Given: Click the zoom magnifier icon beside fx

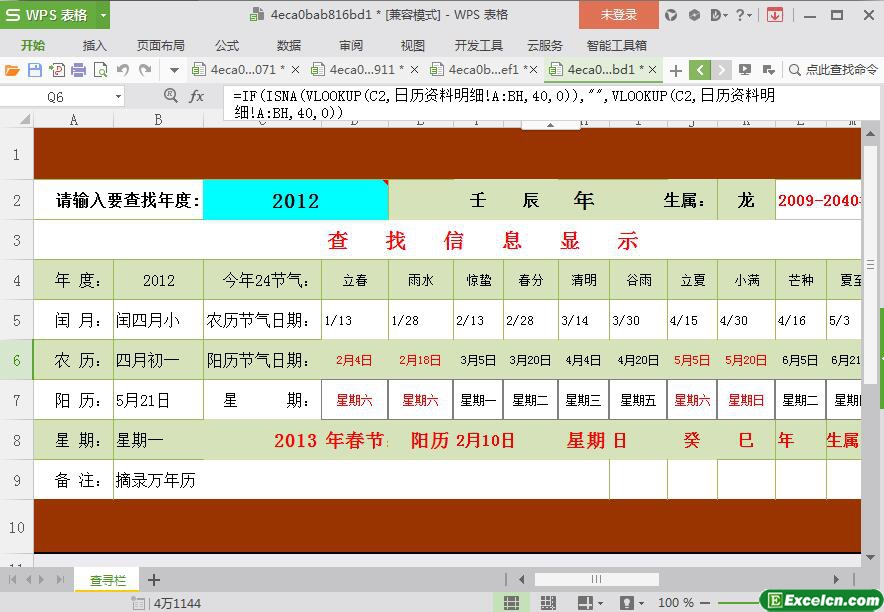Looking at the screenshot, I should pos(170,95).
